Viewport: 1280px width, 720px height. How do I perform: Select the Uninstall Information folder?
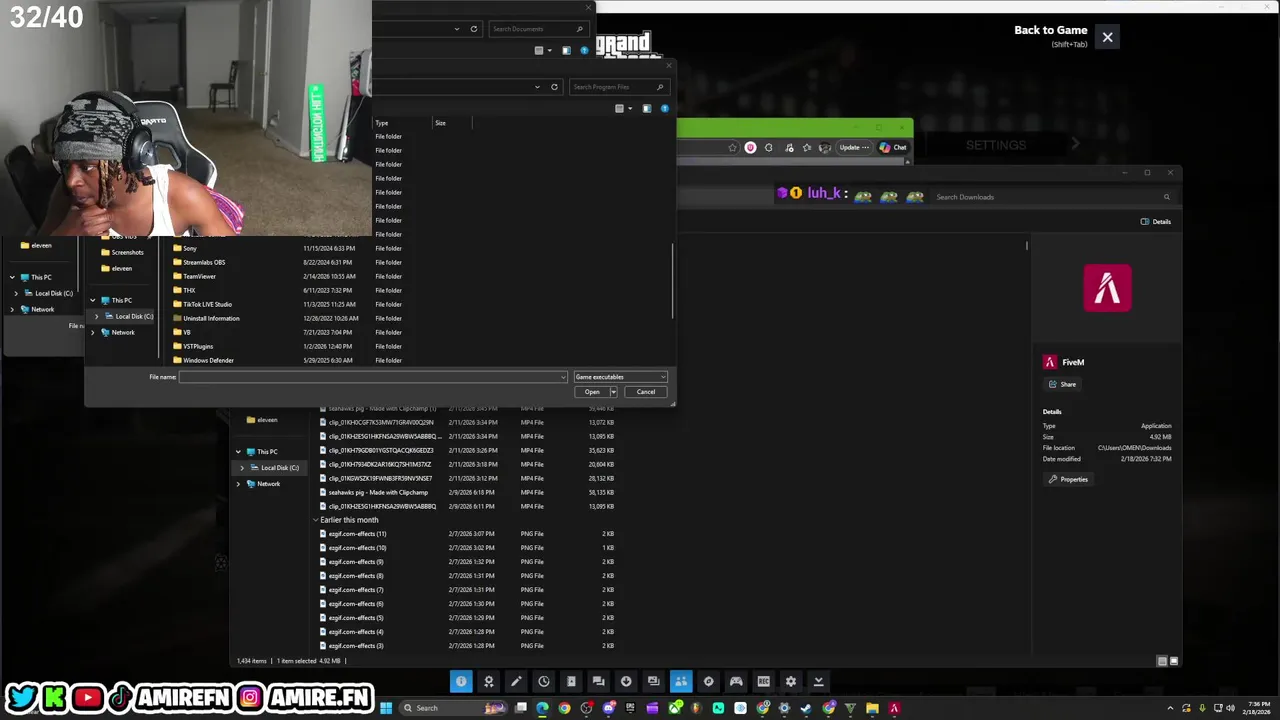click(x=211, y=318)
